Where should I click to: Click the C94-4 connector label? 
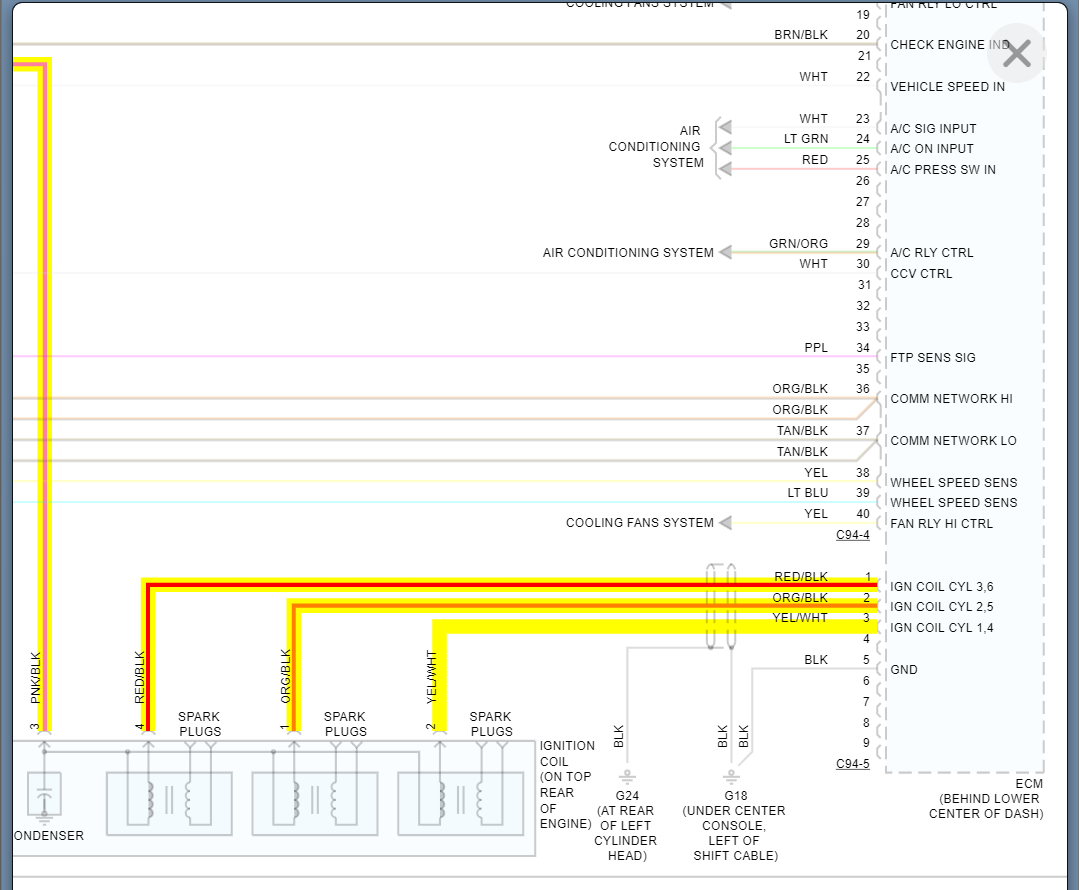click(x=852, y=535)
